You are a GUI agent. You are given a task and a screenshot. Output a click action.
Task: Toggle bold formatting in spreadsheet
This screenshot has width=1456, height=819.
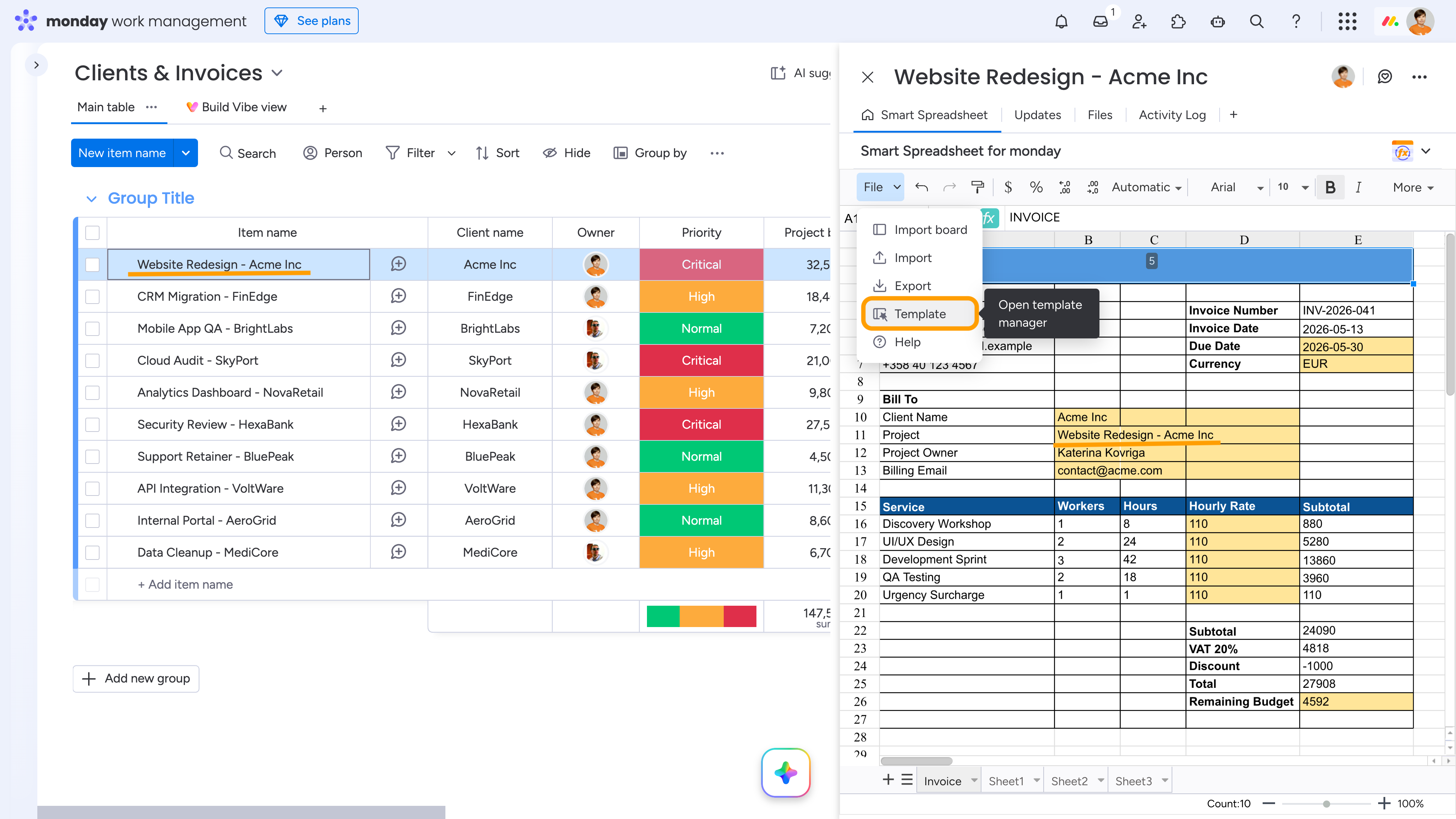pyautogui.click(x=1331, y=187)
